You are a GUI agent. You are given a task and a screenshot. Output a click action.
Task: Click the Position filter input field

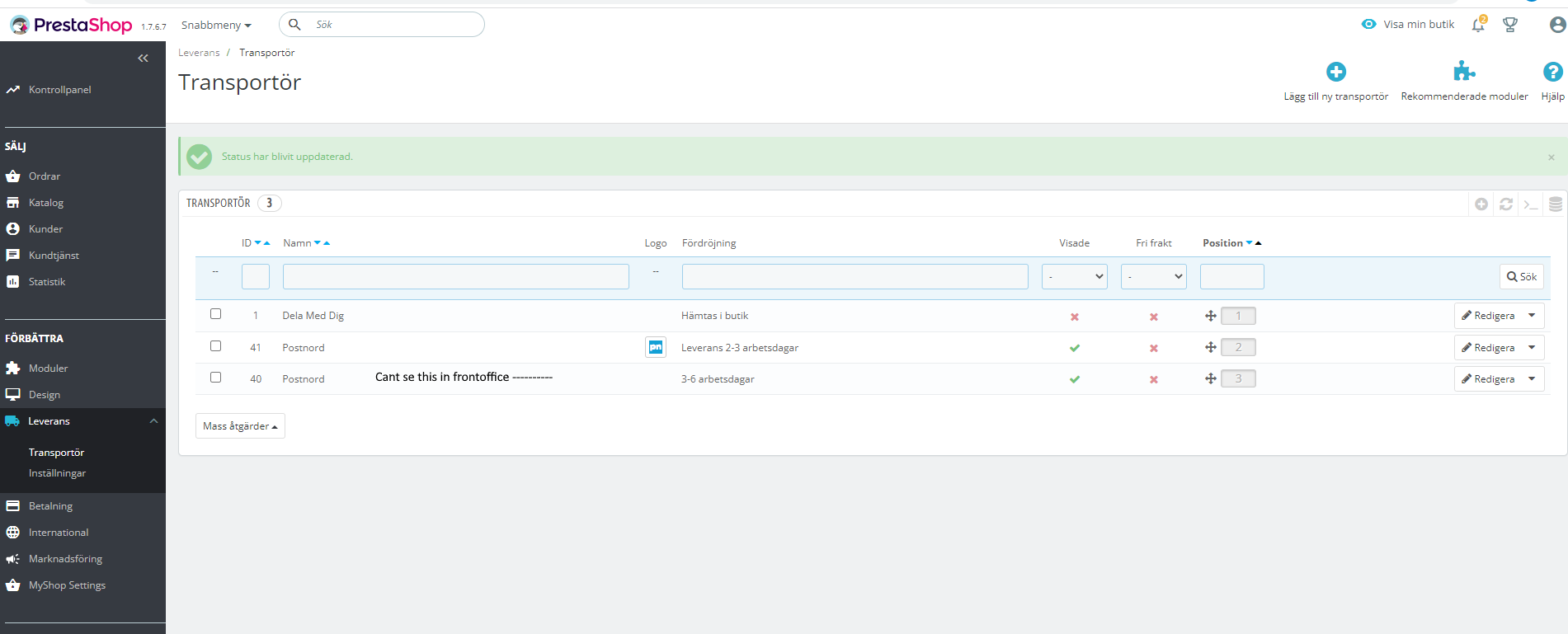(x=1232, y=277)
